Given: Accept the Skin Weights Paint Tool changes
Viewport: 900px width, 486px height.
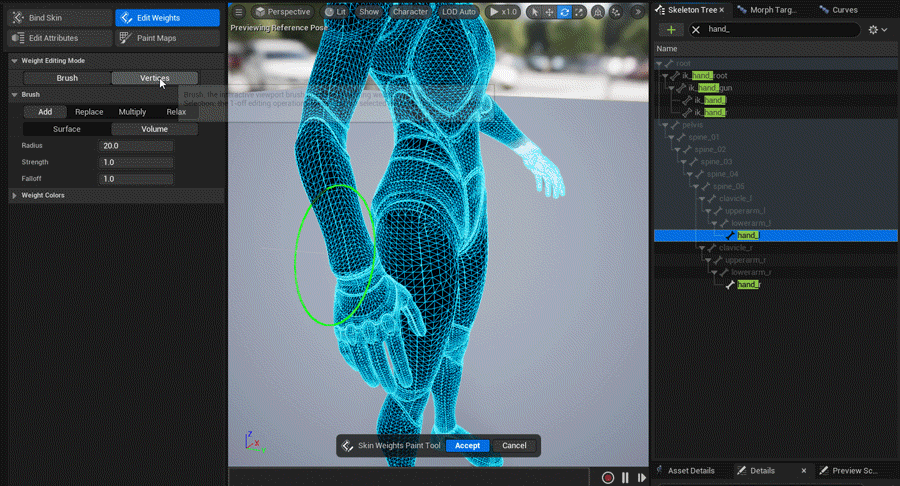Looking at the screenshot, I should pos(467,446).
